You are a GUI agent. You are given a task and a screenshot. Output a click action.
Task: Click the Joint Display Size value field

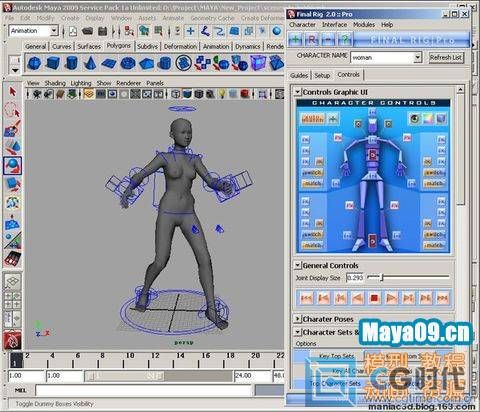coord(355,277)
